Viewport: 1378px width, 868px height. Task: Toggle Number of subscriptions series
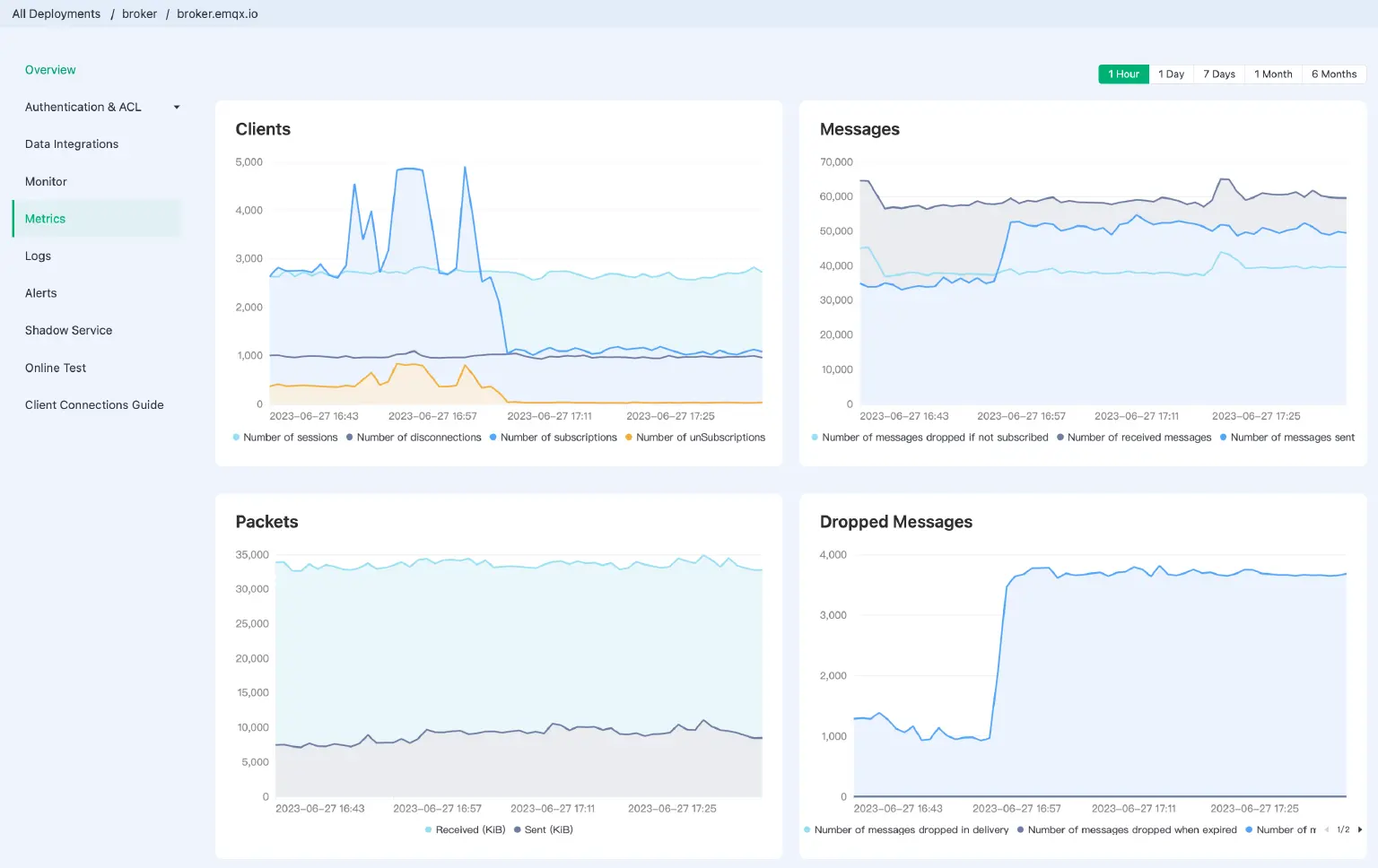click(554, 438)
